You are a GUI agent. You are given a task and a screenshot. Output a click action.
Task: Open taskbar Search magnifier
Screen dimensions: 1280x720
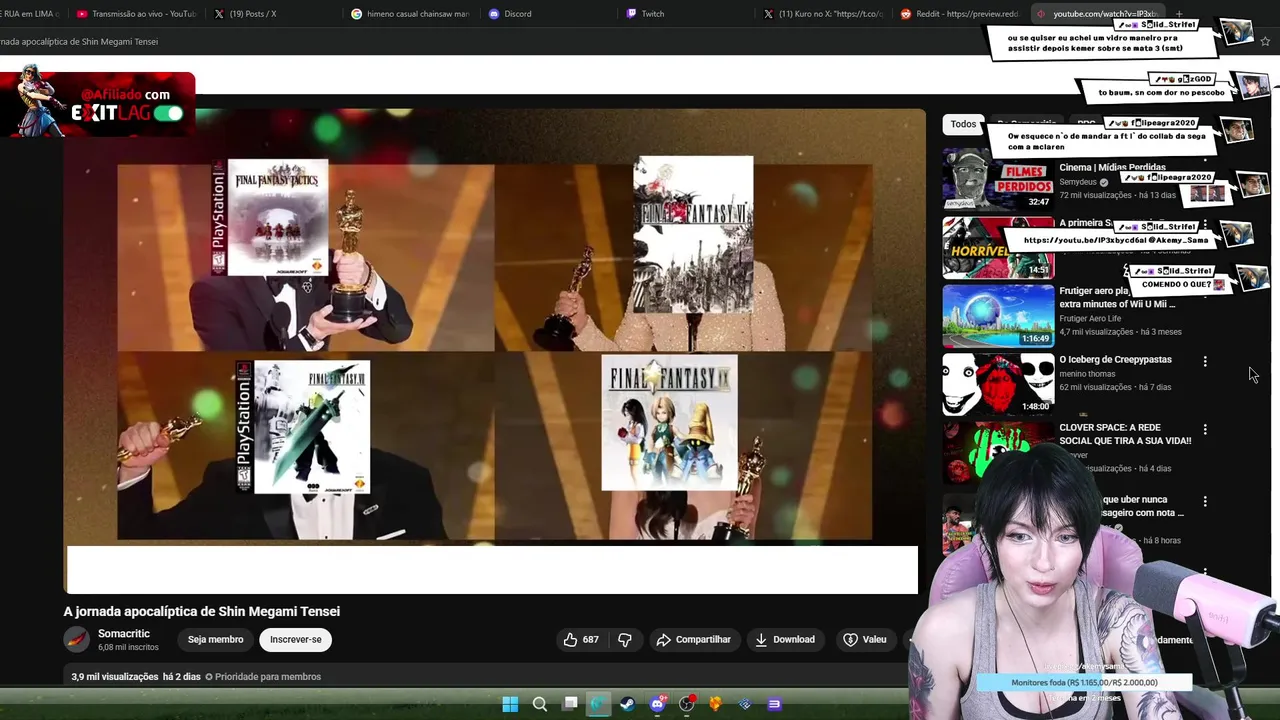(x=540, y=704)
